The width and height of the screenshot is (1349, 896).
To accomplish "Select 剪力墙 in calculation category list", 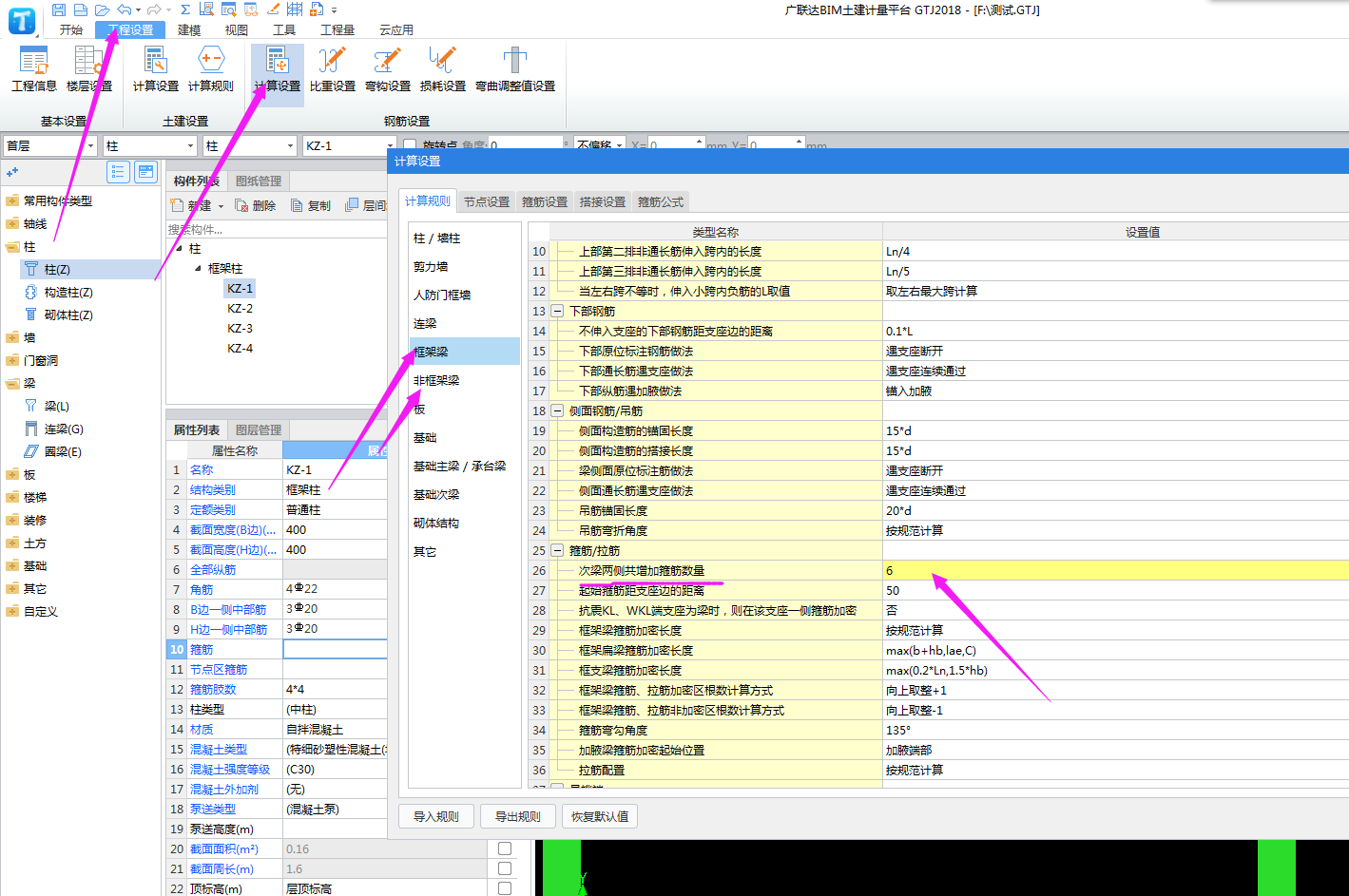I will click(x=464, y=267).
